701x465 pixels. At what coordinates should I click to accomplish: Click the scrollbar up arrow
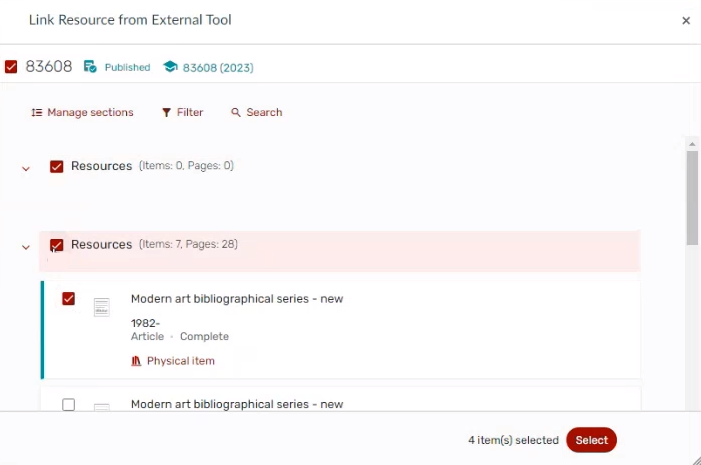click(x=692, y=144)
